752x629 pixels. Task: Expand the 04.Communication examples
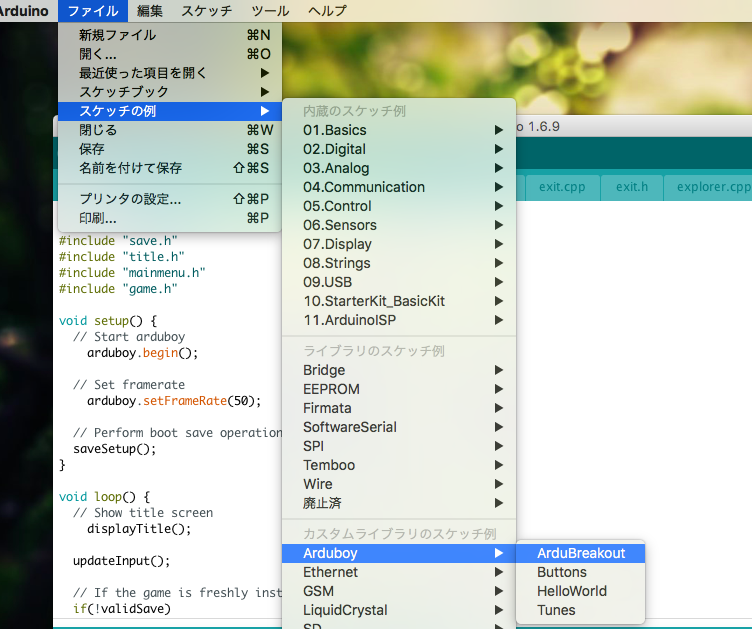(399, 187)
